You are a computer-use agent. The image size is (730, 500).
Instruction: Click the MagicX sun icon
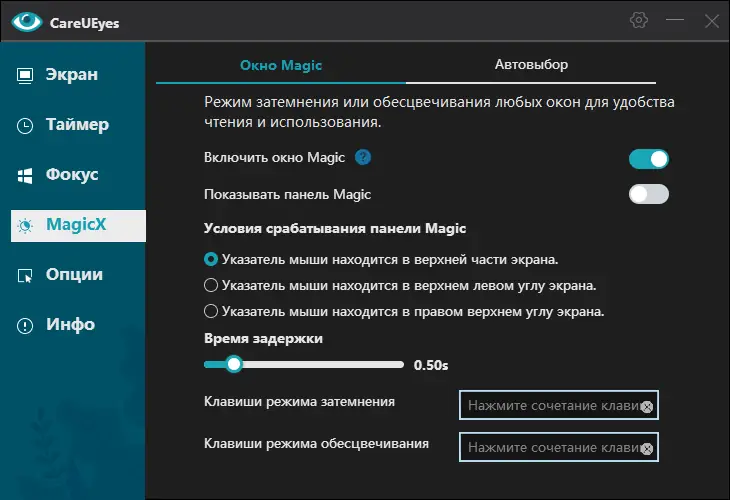coord(26,226)
